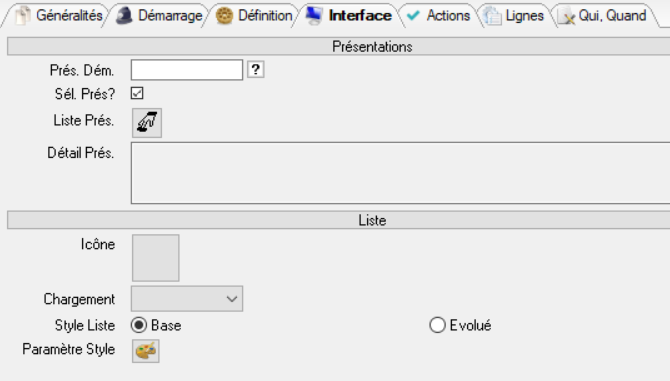
Task: Click the Démarrage tab icon
Action: coord(124,16)
